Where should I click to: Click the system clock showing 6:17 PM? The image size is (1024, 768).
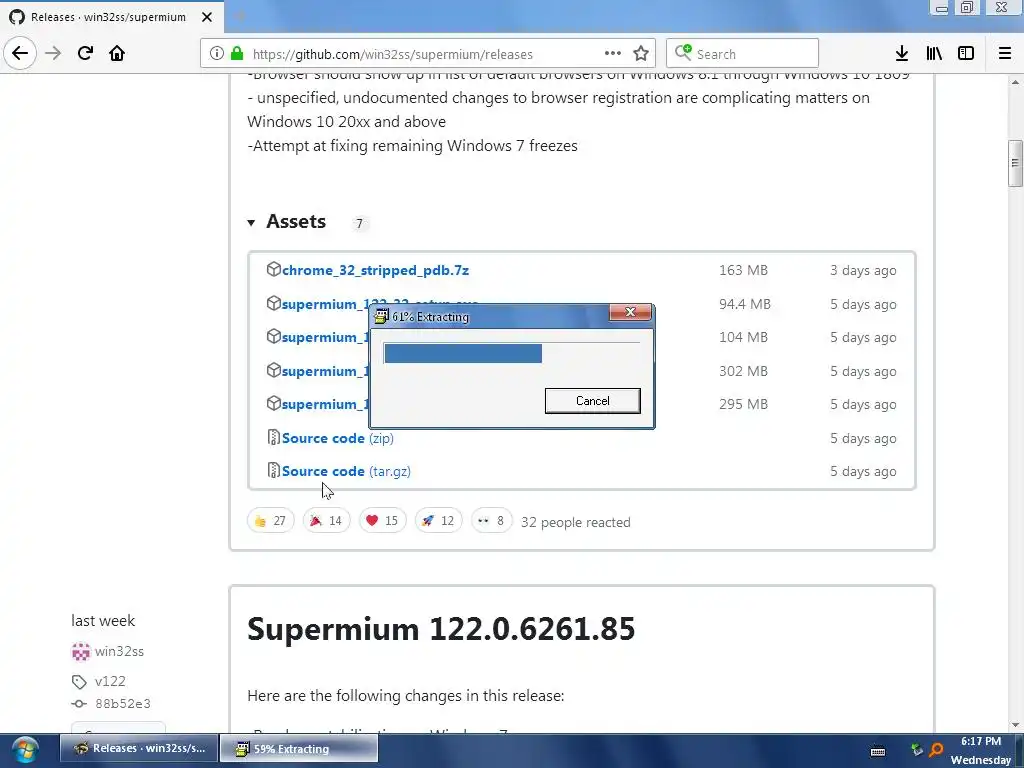click(980, 742)
